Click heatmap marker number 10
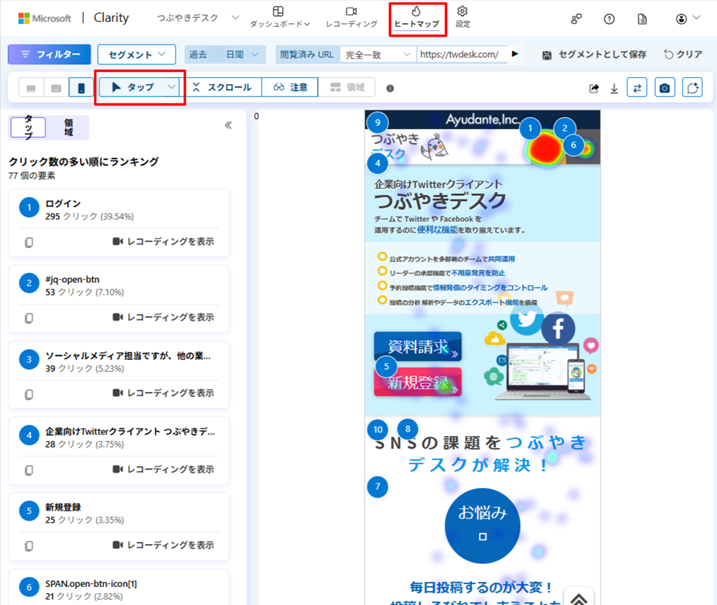Image resolution: width=717 pixels, height=605 pixels. tap(378, 429)
